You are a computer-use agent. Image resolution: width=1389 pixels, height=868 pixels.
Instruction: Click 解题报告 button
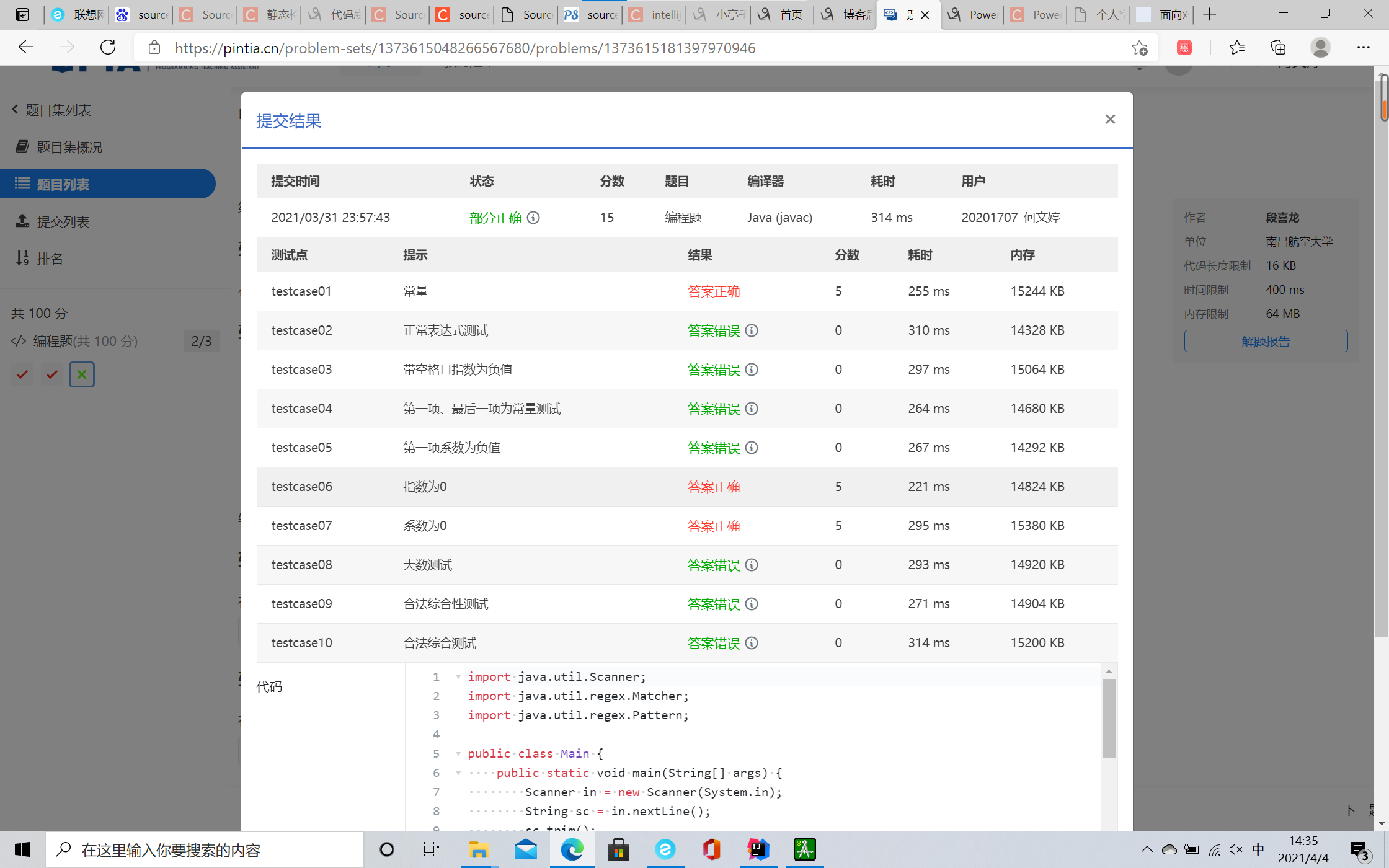(1265, 341)
